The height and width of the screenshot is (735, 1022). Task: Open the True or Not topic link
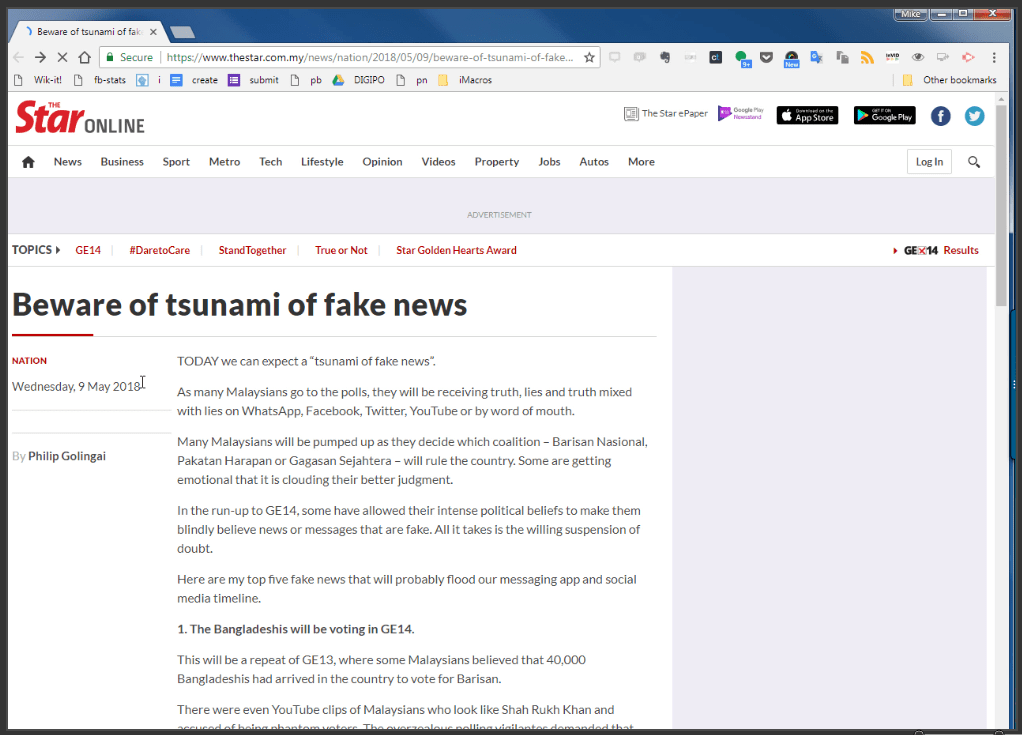tap(341, 250)
